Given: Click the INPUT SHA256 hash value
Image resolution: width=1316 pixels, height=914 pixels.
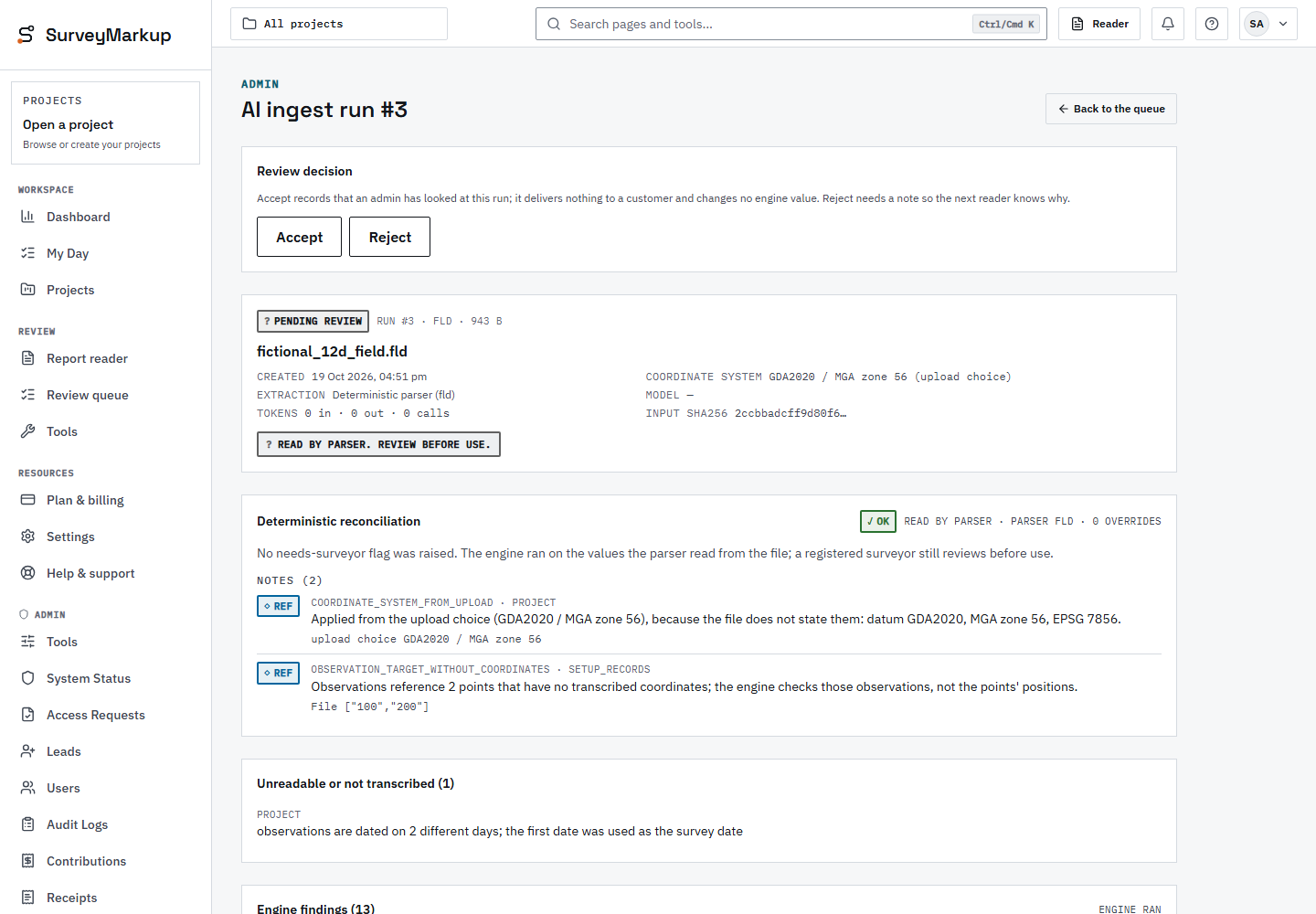Looking at the screenshot, I should pos(791,413).
